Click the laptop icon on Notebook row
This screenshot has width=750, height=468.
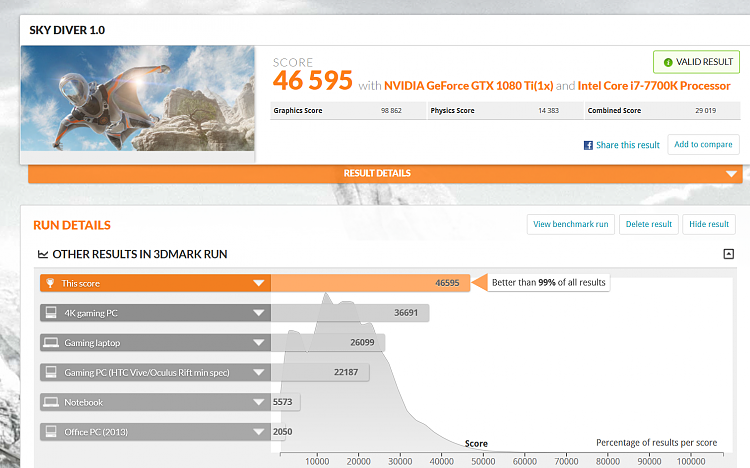51,402
